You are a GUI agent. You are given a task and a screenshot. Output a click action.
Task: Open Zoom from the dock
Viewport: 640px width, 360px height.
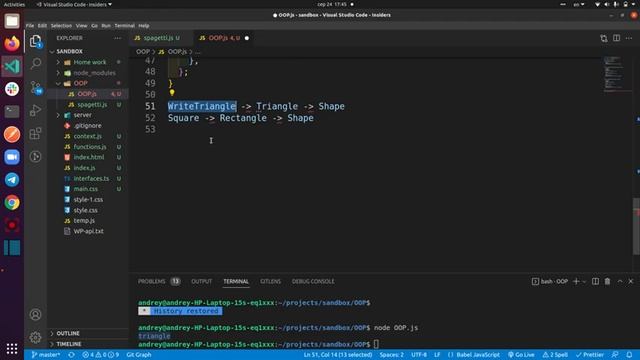(x=12, y=157)
